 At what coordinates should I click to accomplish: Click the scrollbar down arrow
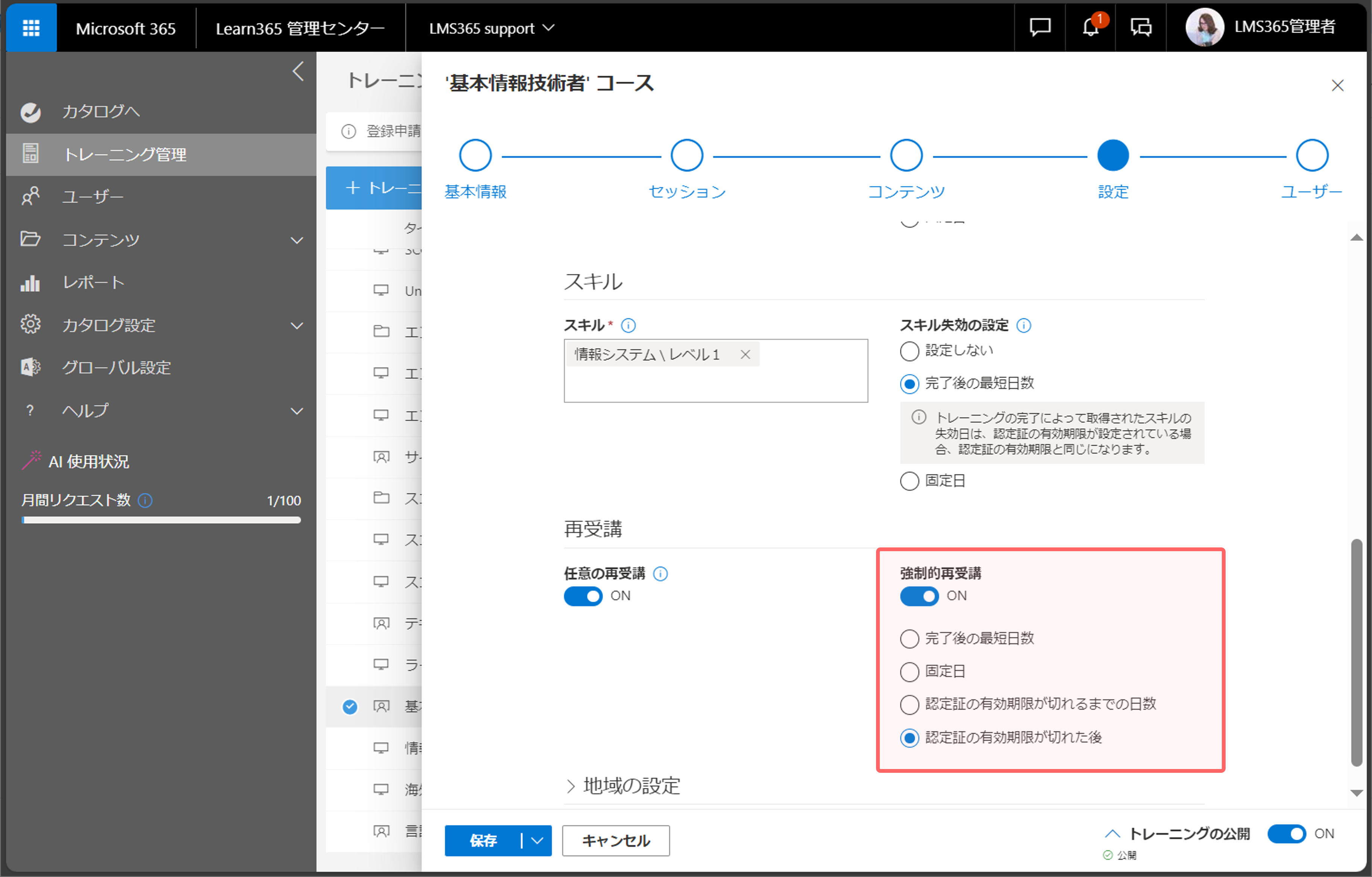(1357, 793)
